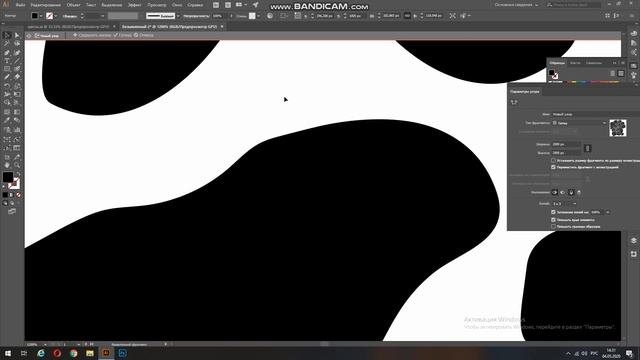
Task: Click the Pattern Tile Tool icon
Action: [x=514, y=102]
